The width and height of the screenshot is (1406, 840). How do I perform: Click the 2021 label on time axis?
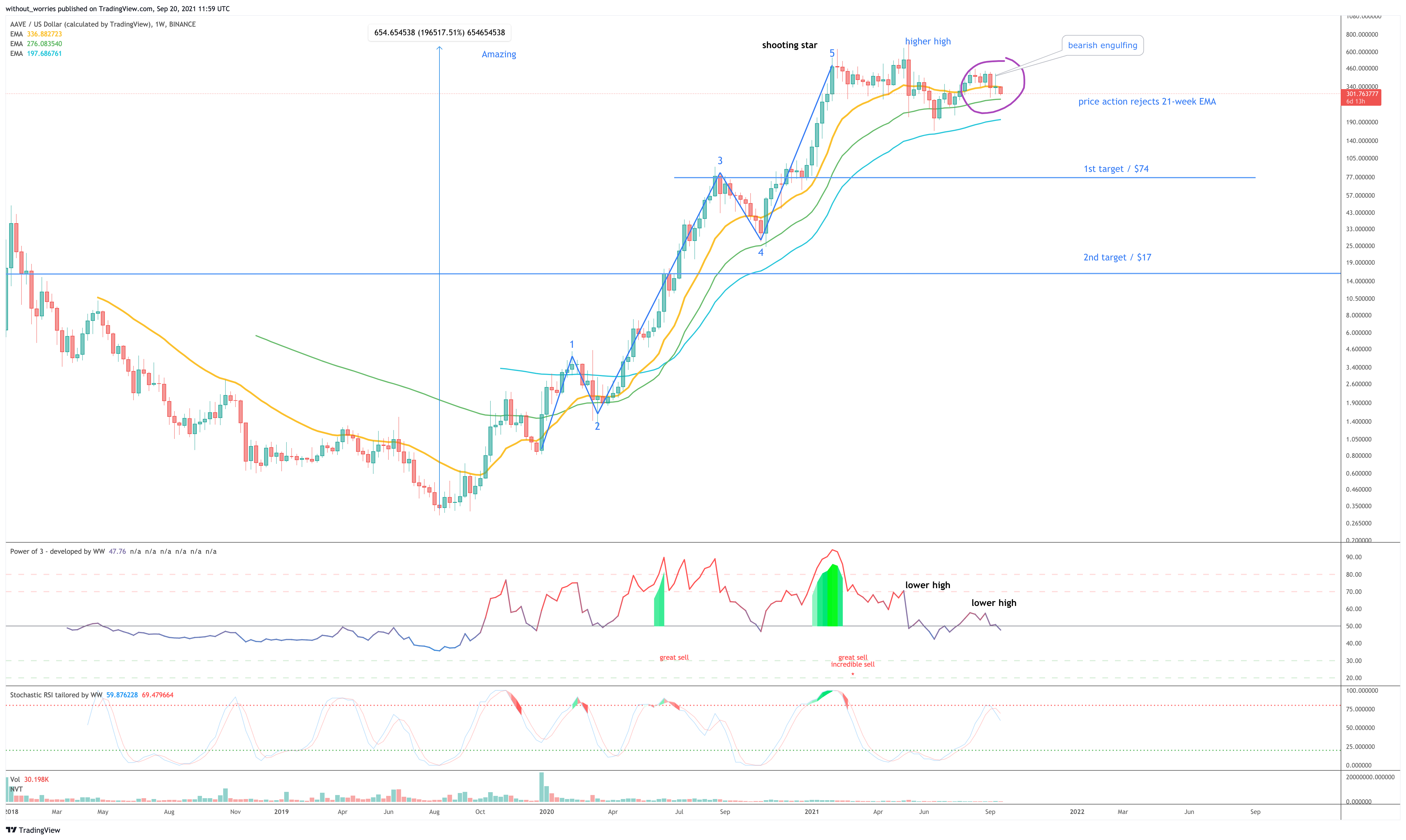[812, 812]
